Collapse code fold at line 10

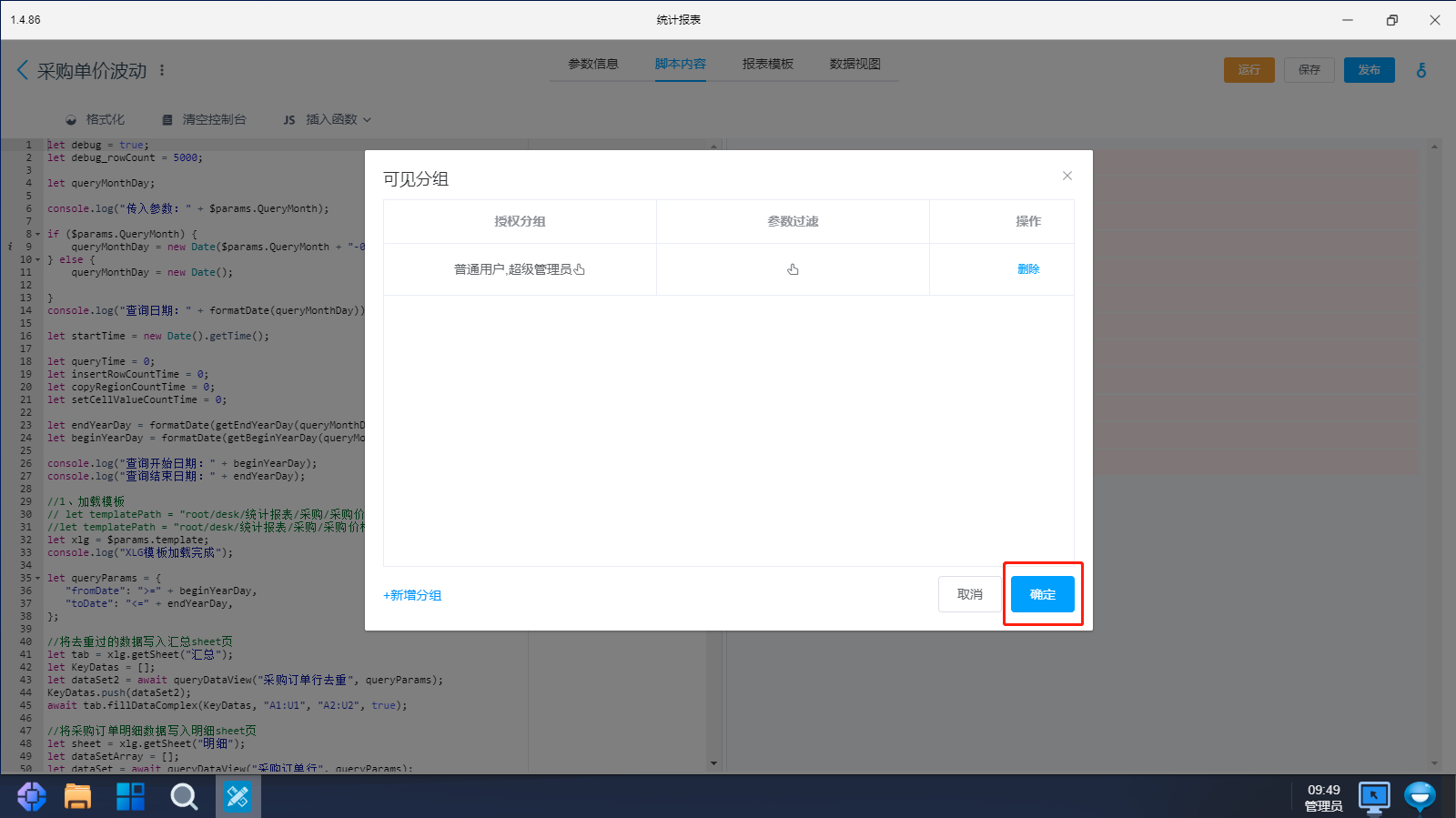[x=38, y=259]
